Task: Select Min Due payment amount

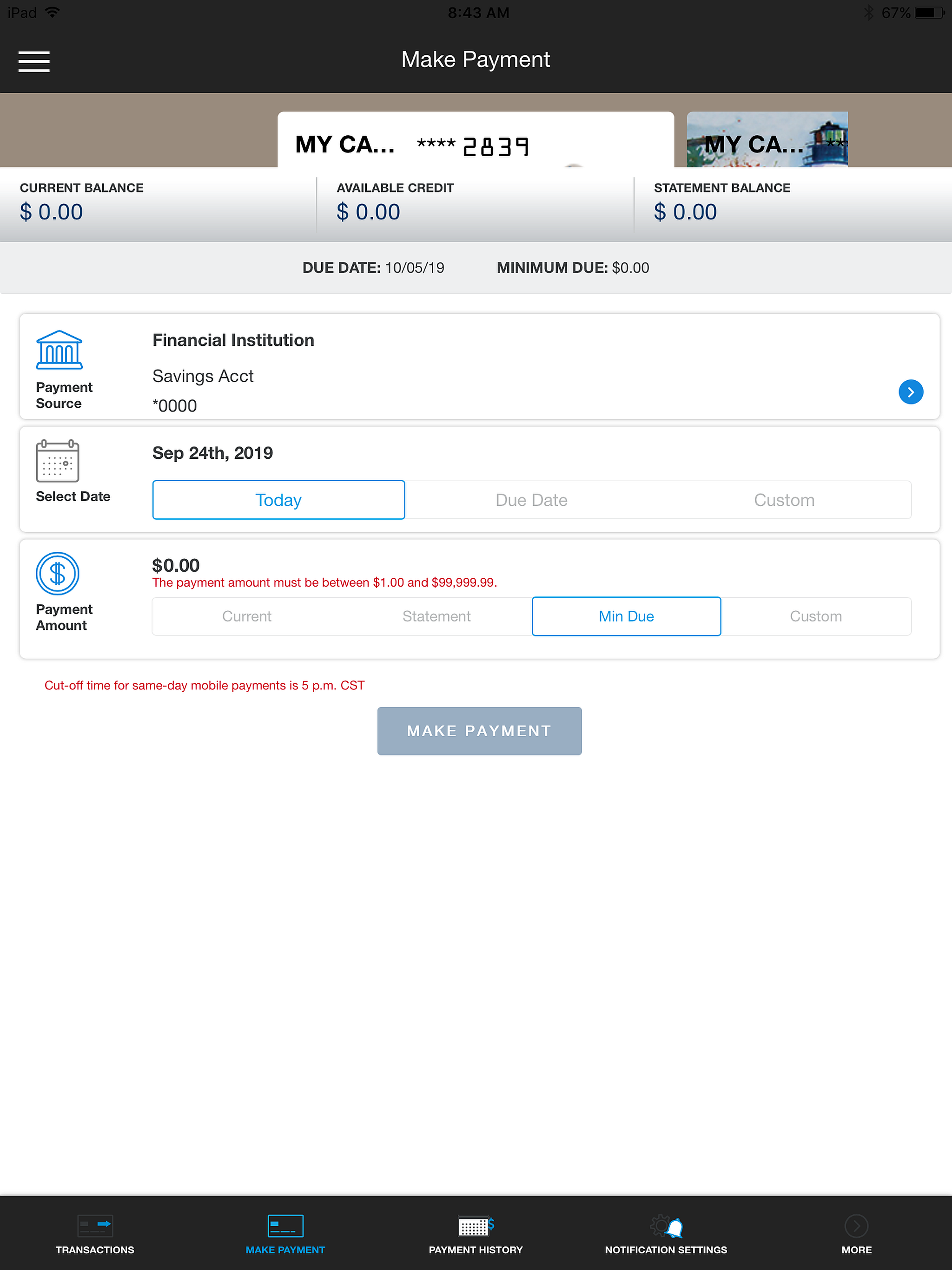Action: [627, 616]
